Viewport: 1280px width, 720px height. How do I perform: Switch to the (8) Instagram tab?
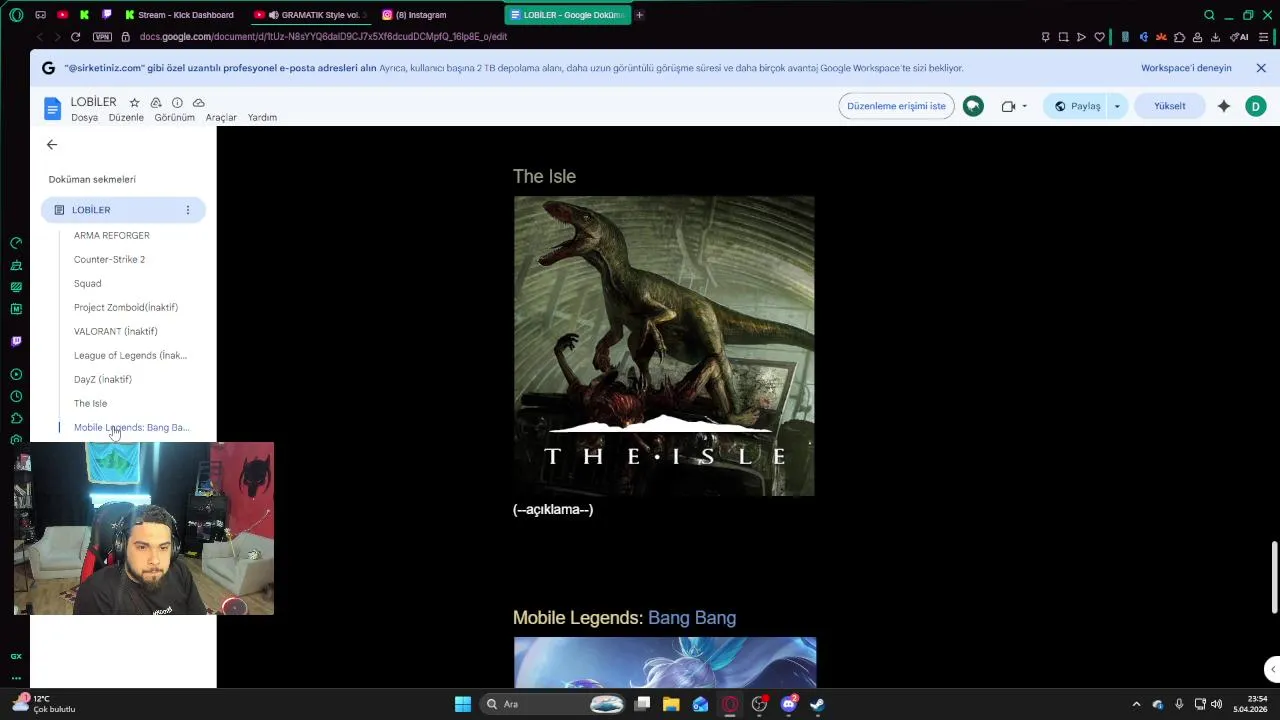click(414, 15)
